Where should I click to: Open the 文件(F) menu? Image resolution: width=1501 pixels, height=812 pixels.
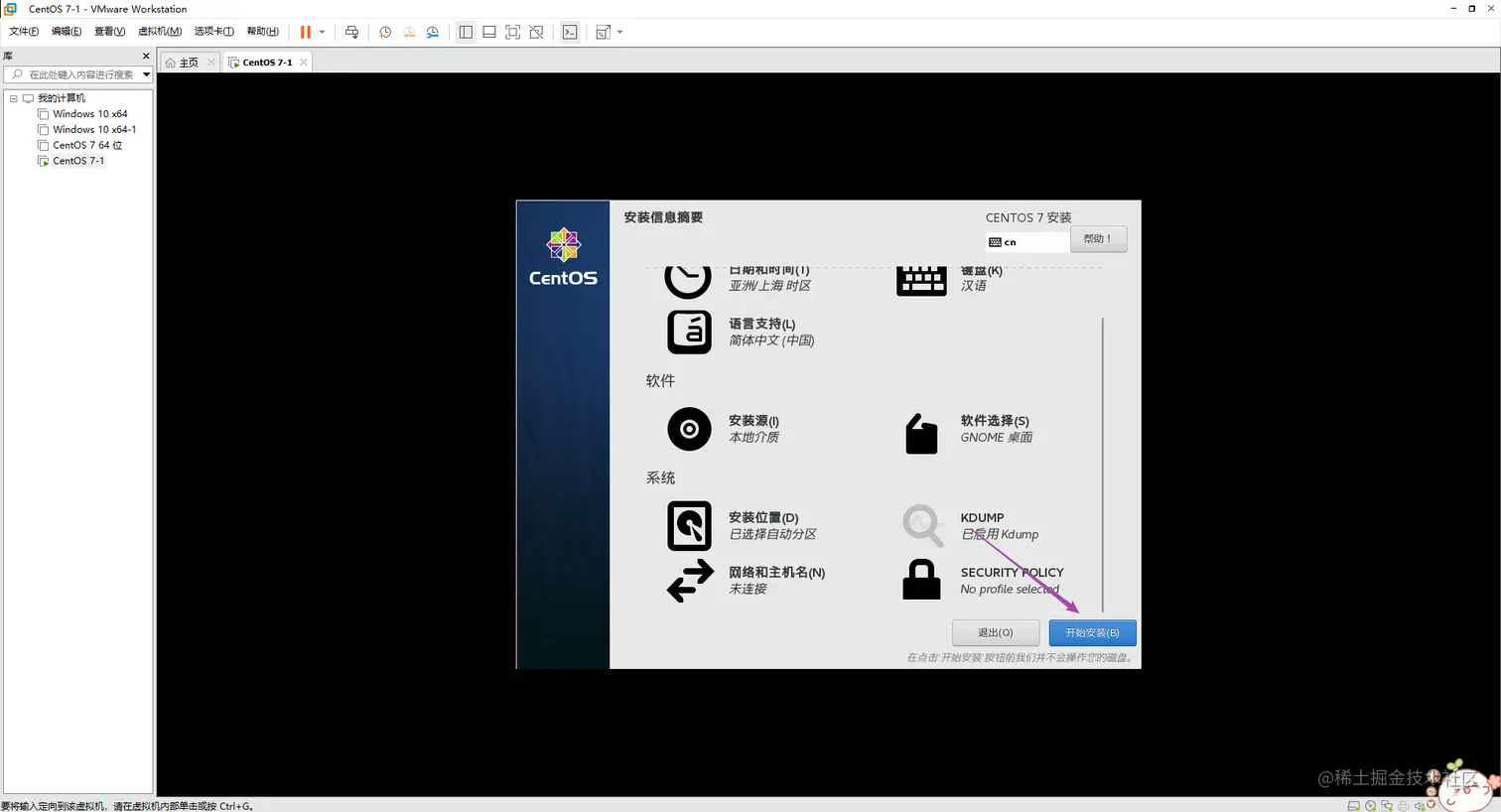pyautogui.click(x=24, y=32)
